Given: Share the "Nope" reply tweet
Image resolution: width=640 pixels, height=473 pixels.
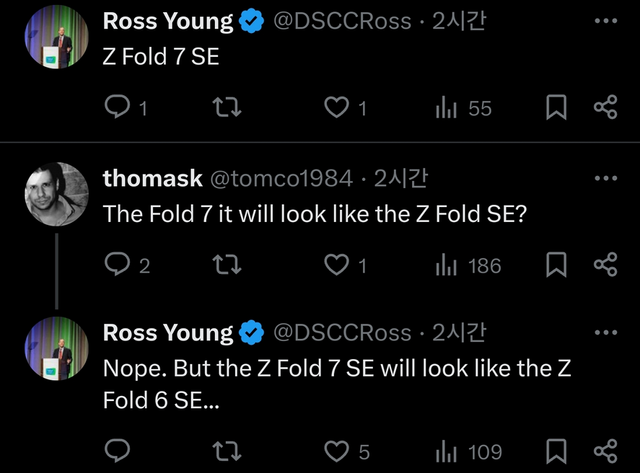Looking at the screenshot, I should click(606, 452).
